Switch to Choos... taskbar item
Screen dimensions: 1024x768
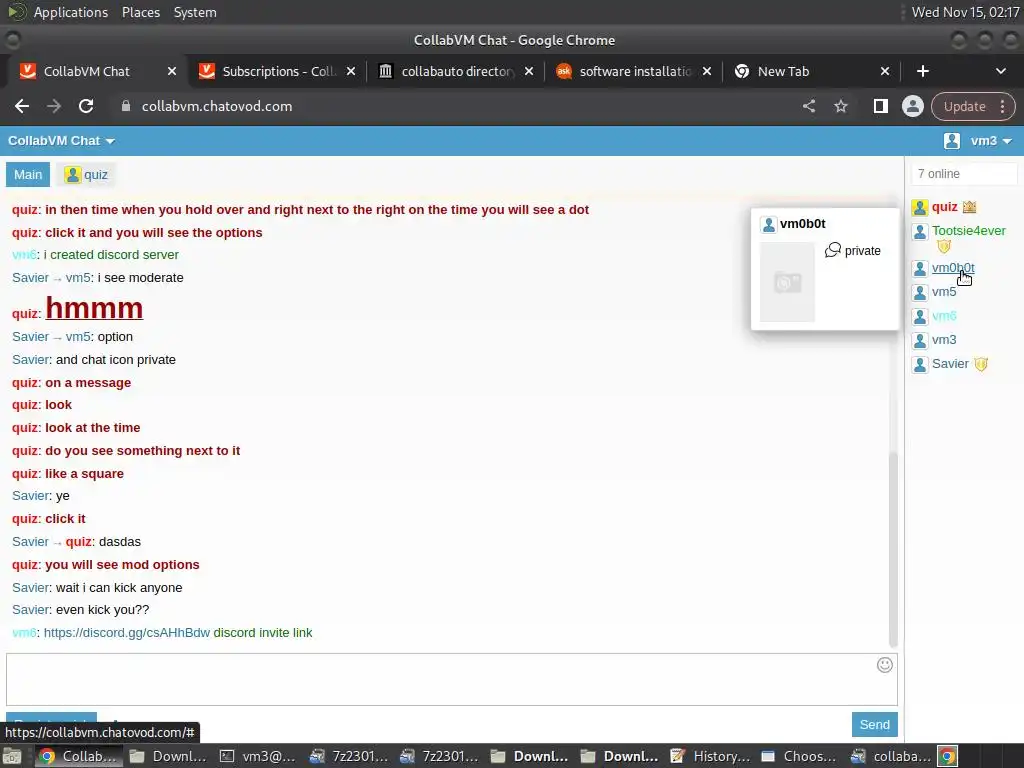(798, 756)
